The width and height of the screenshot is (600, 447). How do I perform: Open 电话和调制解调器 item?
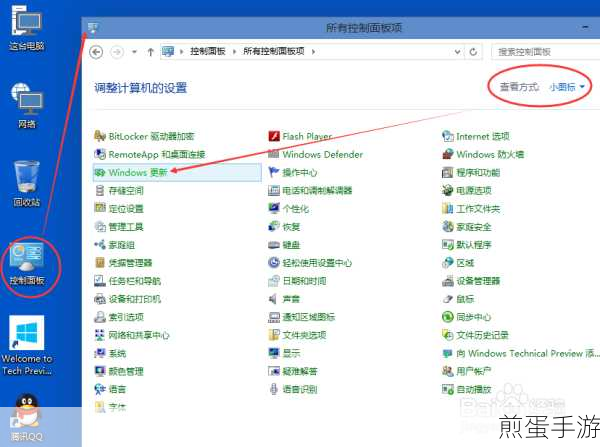[310, 190]
